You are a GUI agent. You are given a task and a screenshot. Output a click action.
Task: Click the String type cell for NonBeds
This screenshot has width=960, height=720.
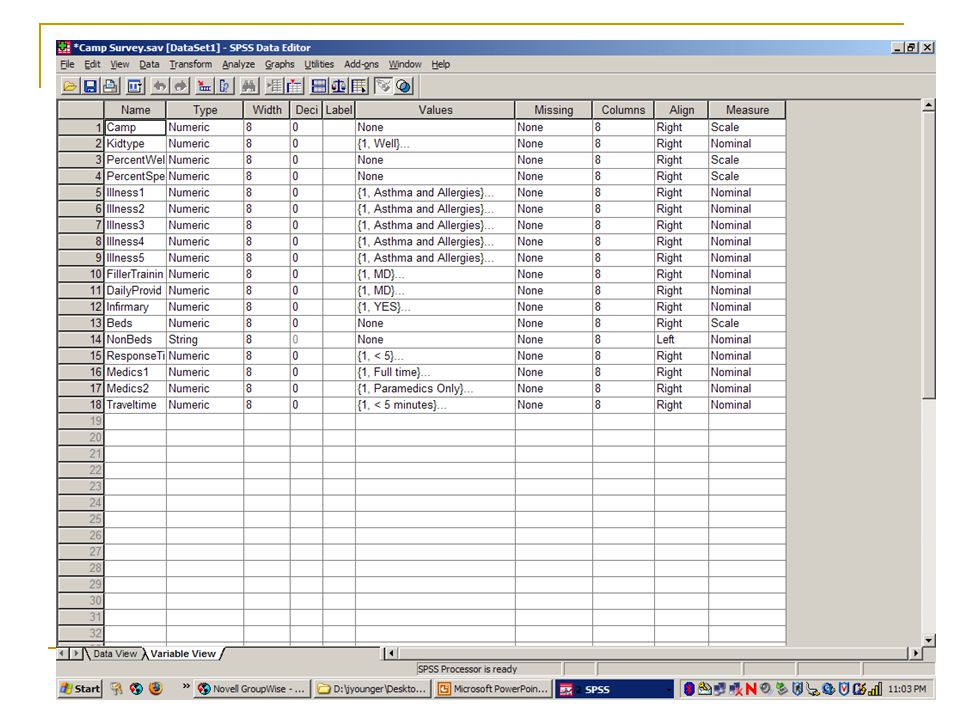tap(205, 339)
